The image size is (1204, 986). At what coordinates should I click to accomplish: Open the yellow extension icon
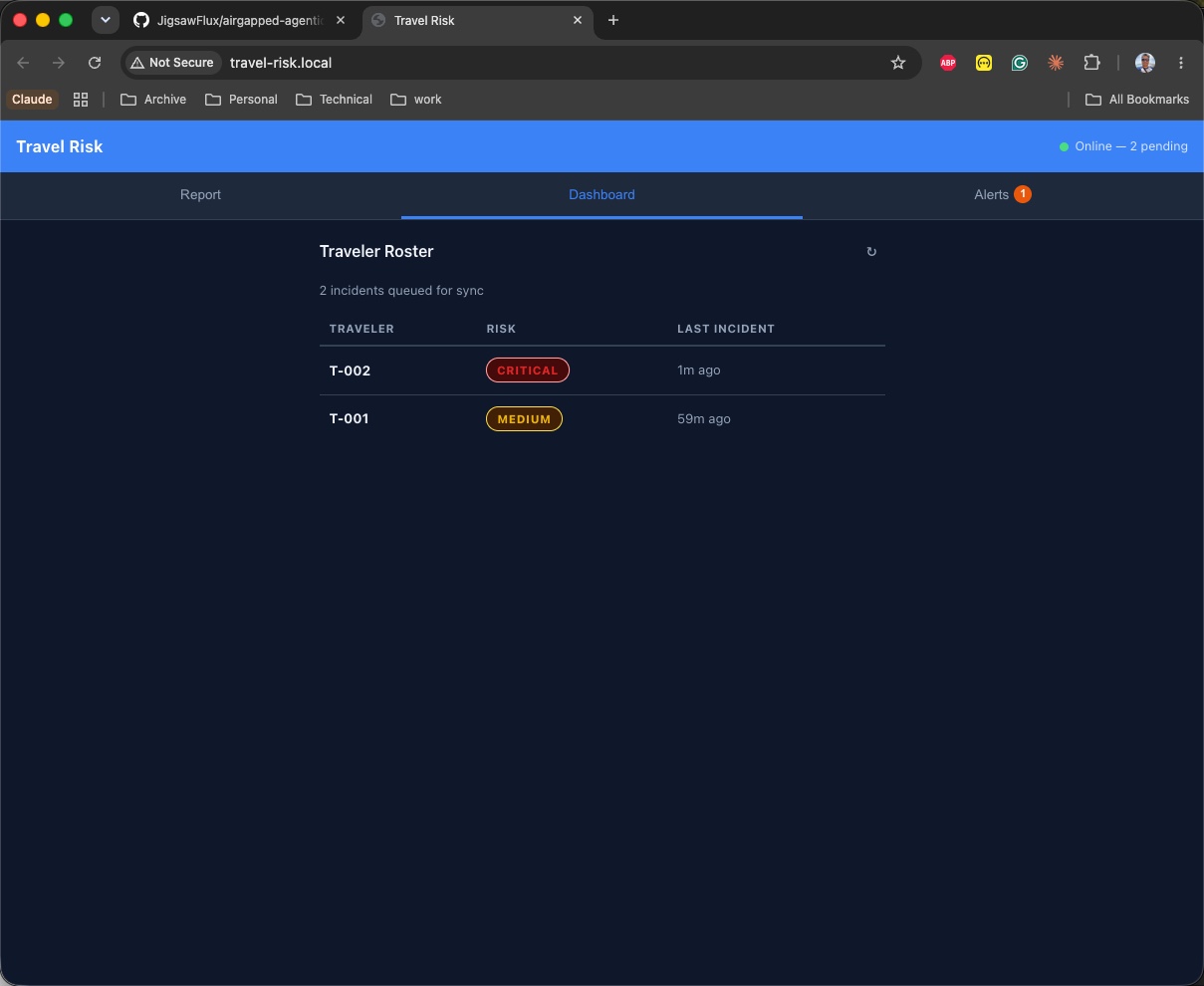(984, 63)
